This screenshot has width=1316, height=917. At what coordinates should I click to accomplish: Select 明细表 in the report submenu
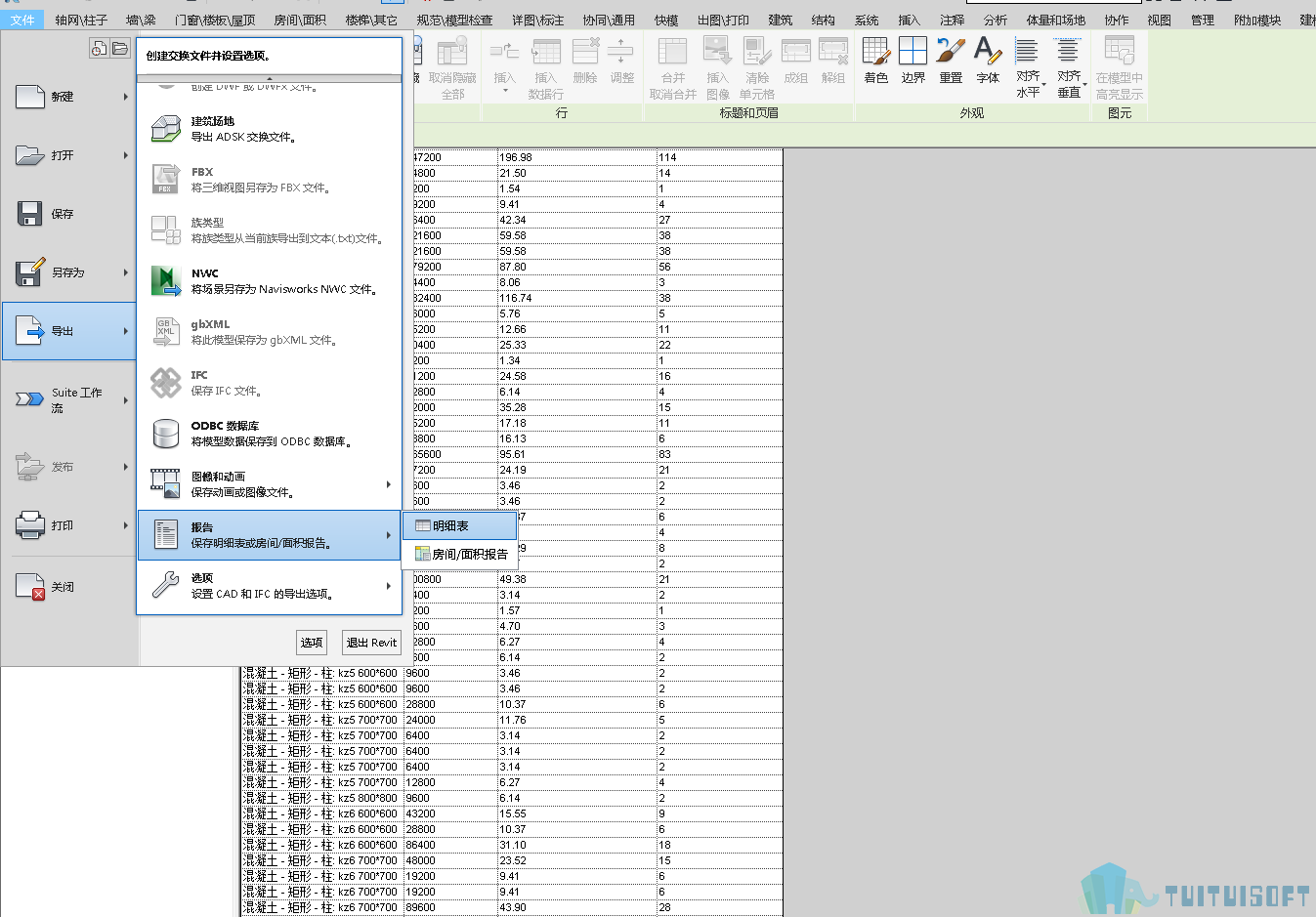(459, 525)
